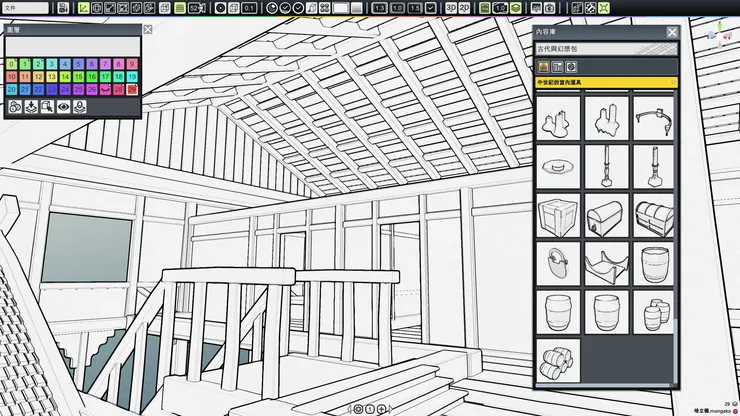Click the move-to-layer download icon
The image size is (740, 416).
click(x=31, y=107)
